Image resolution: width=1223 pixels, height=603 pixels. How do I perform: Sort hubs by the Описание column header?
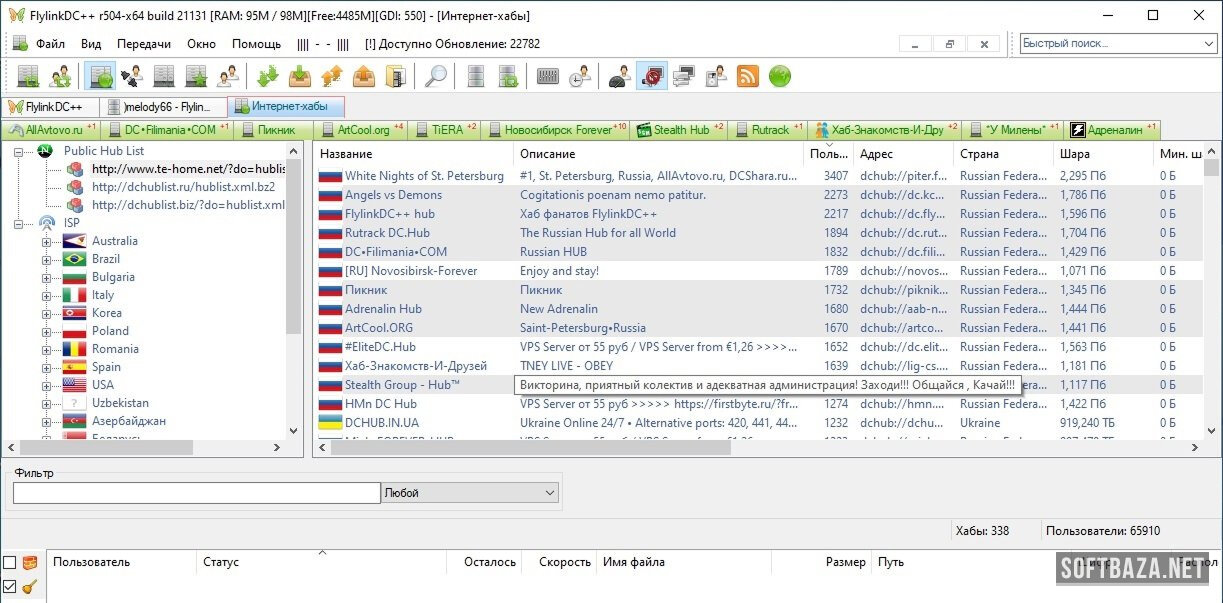[659, 154]
